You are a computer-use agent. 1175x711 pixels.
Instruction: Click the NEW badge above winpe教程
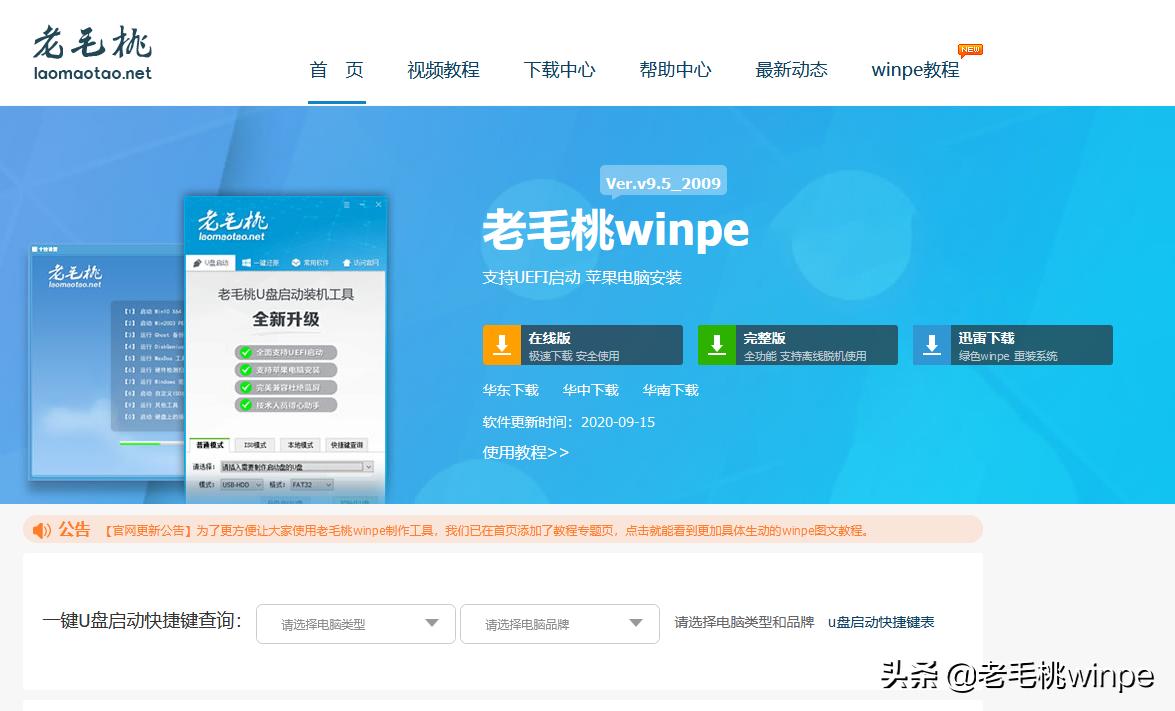click(970, 48)
